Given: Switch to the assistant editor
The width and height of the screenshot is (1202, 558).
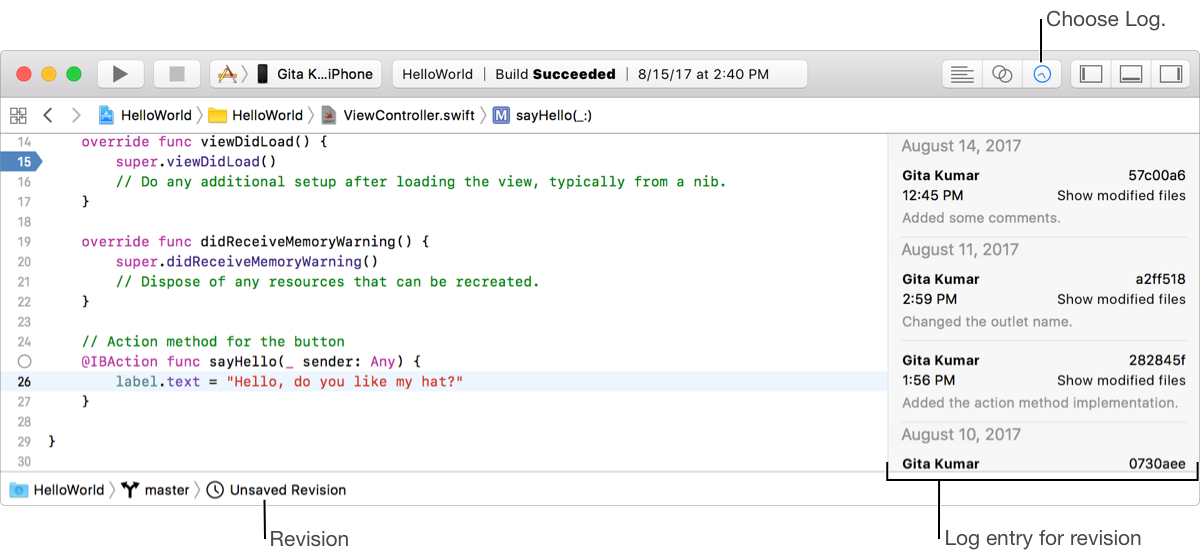Looking at the screenshot, I should (x=1002, y=74).
